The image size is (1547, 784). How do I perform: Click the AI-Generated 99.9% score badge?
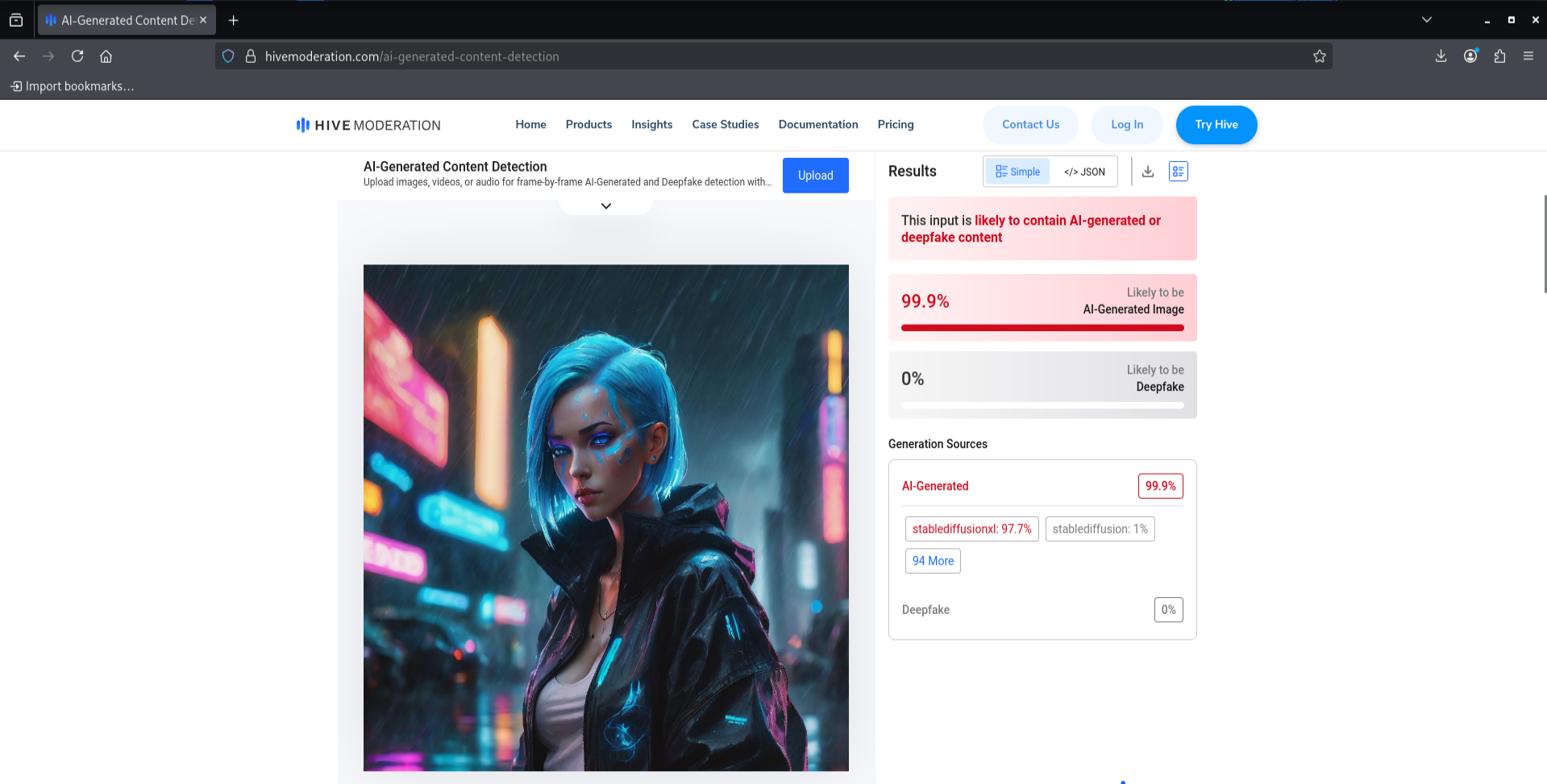coord(1161,486)
